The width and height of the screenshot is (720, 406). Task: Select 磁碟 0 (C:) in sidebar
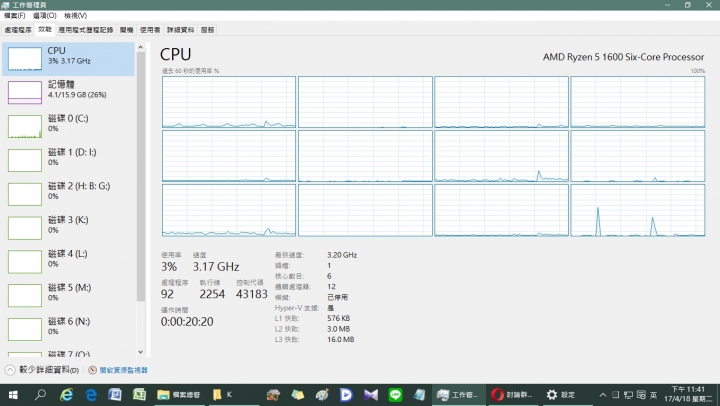click(x=68, y=126)
